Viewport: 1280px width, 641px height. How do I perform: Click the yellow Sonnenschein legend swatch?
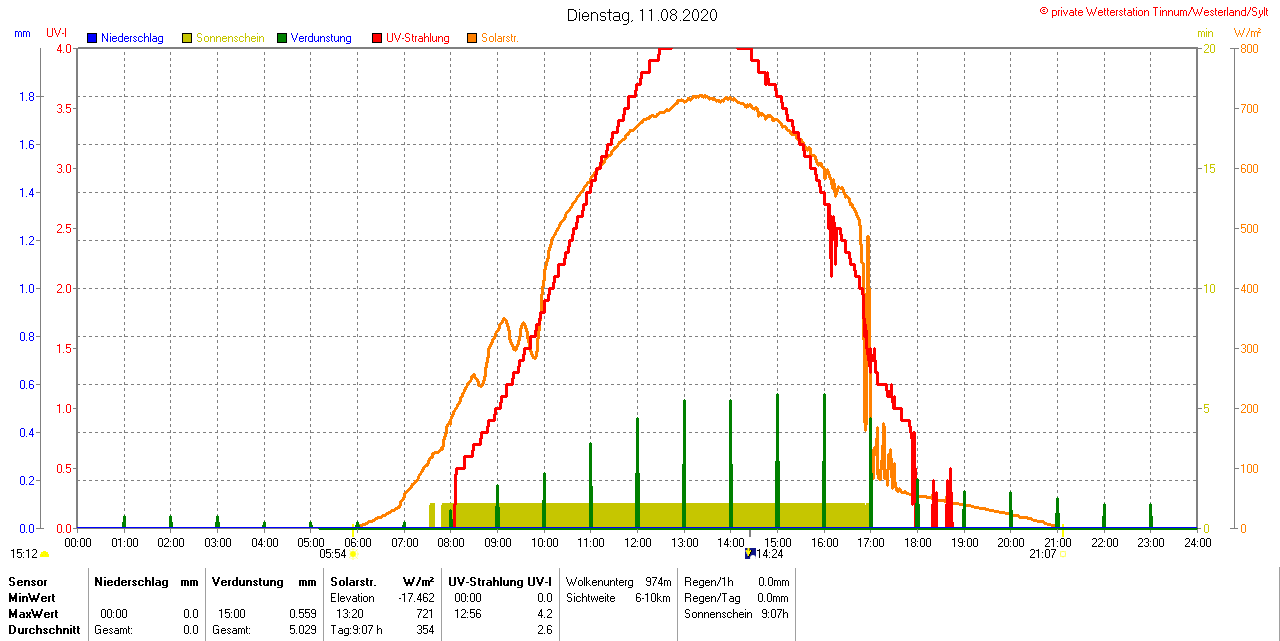(x=187, y=38)
